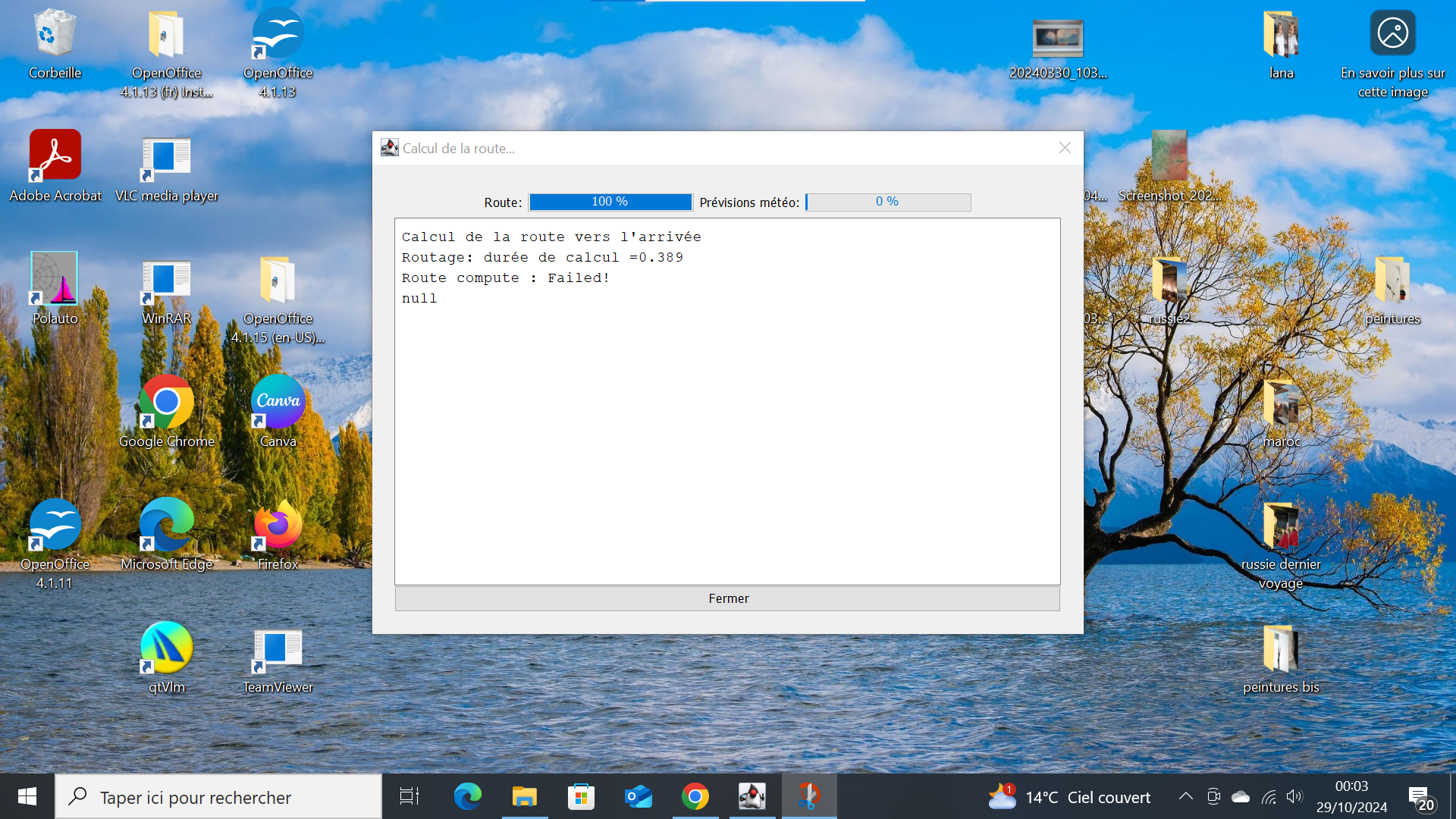This screenshot has width=1456, height=819.
Task: Click the Route progress bar at 100 %
Action: (x=610, y=202)
